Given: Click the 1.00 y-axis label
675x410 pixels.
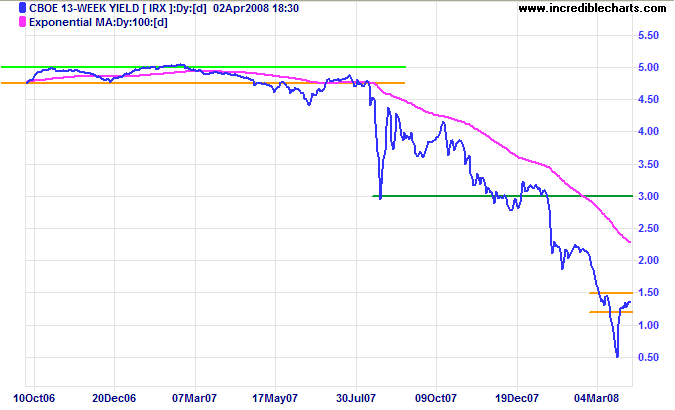Looking at the screenshot, I should click(648, 325).
